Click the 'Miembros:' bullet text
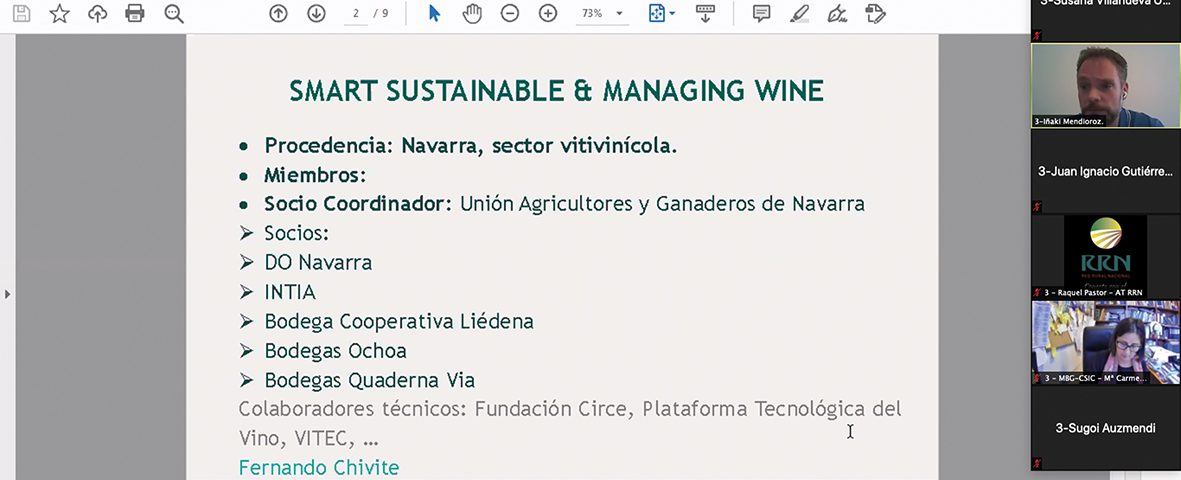This screenshot has height=480, width=1181. click(x=315, y=176)
